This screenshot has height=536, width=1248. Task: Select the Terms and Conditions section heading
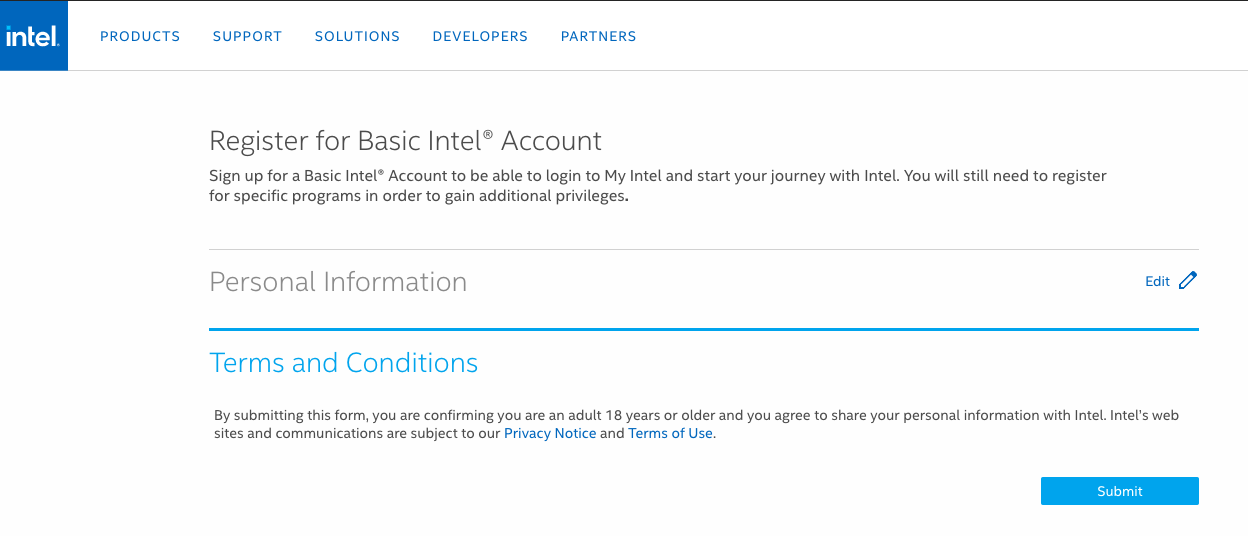[343, 362]
